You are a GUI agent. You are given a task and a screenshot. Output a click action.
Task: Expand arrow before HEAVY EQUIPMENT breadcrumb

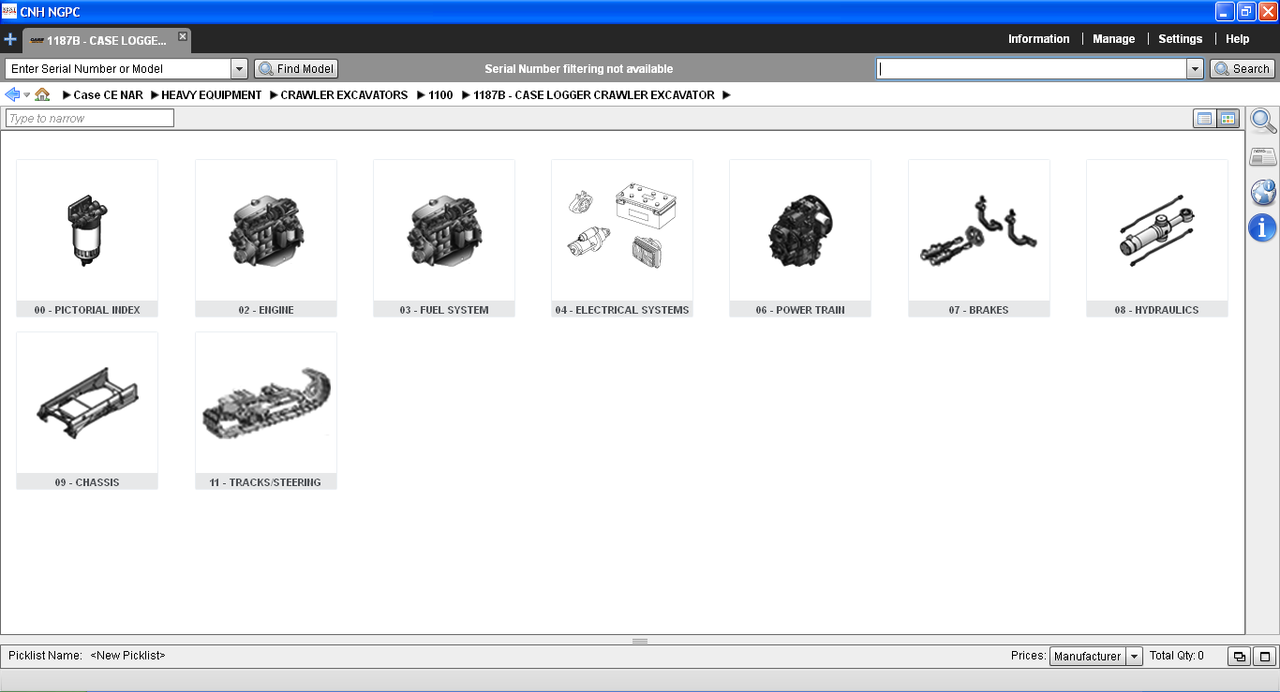pyautogui.click(x=155, y=95)
